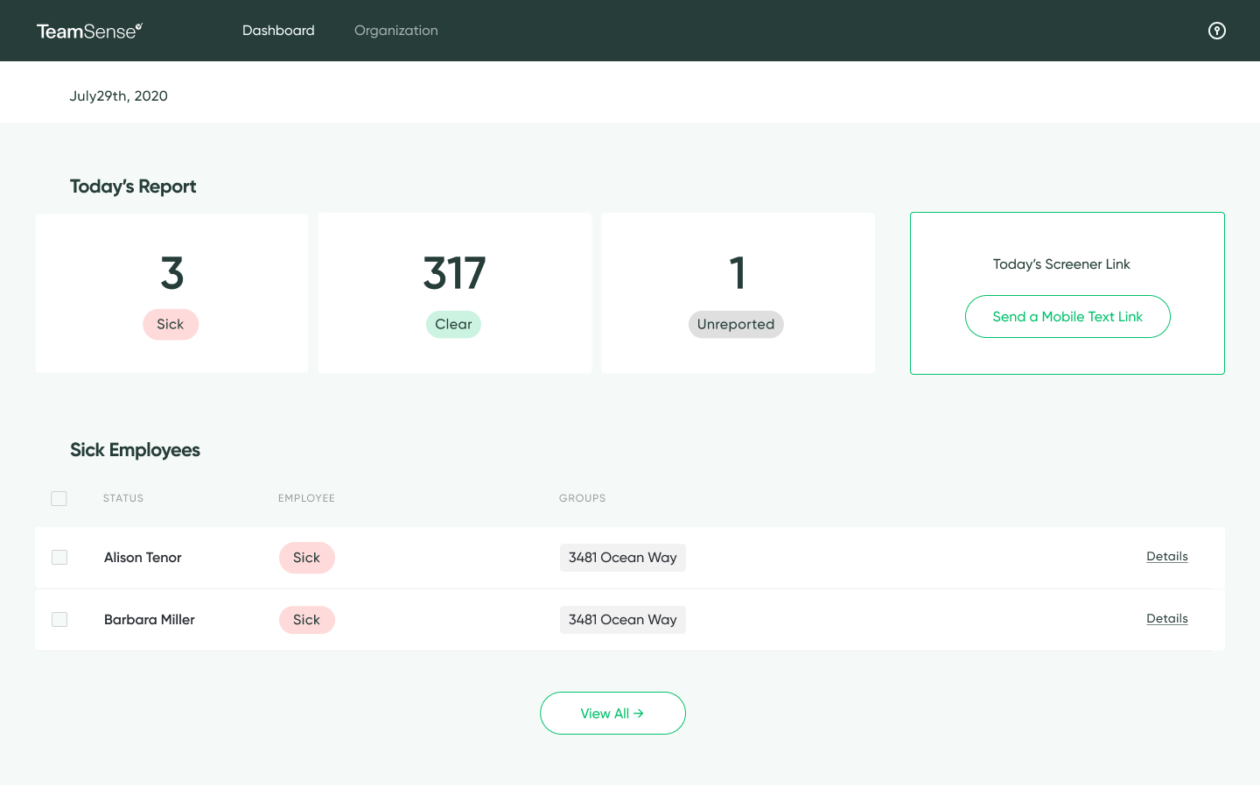This screenshot has width=1260, height=788.
Task: Switch to the Organization tab
Action: click(396, 31)
